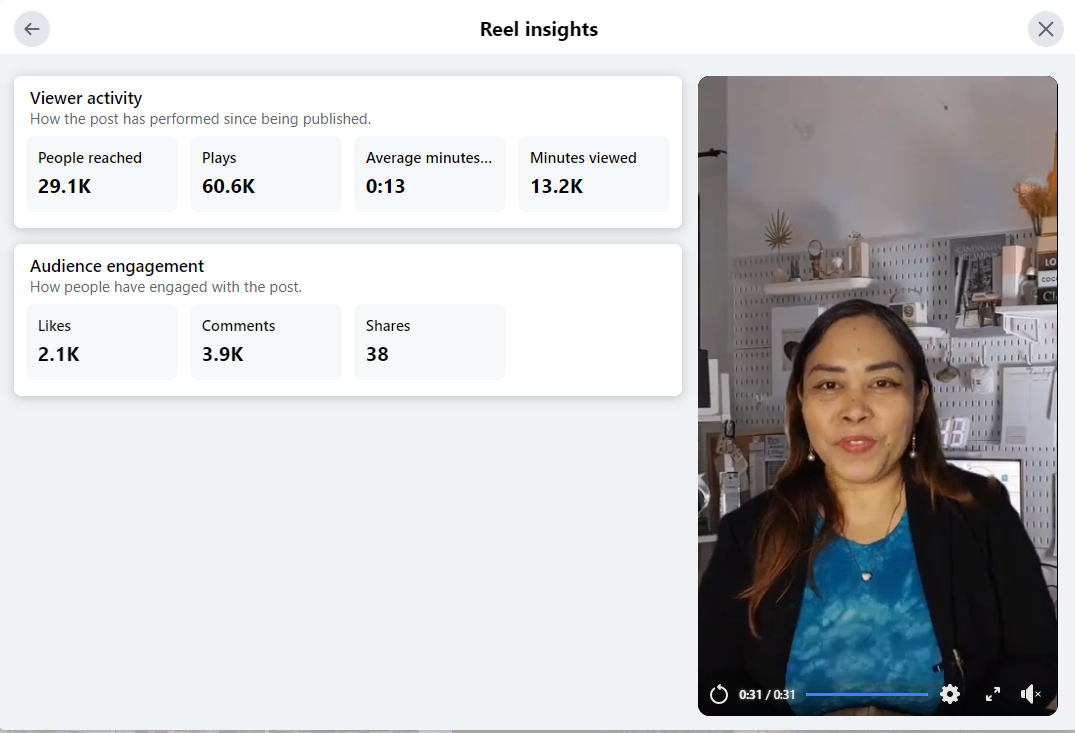Click the Viewer activity heading
This screenshot has height=733, width=1075.
pos(86,98)
